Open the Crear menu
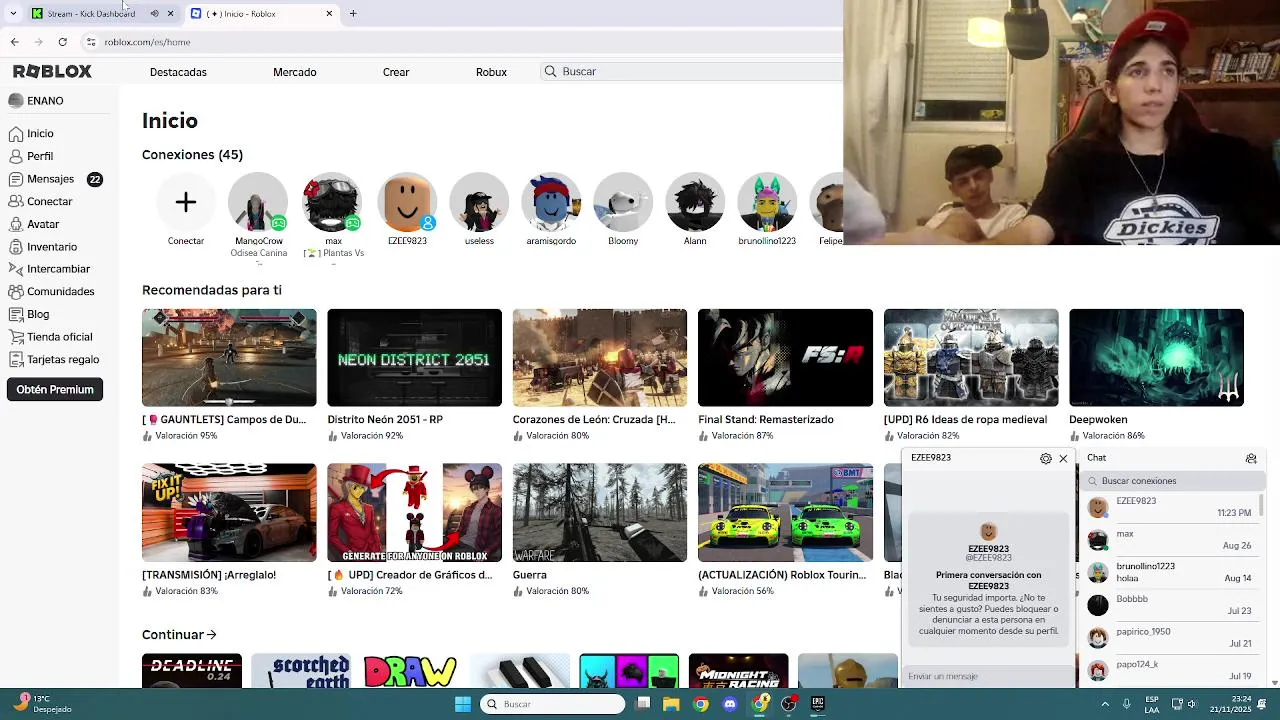Viewport: 1280px width, 720px height. click(x=396, y=72)
